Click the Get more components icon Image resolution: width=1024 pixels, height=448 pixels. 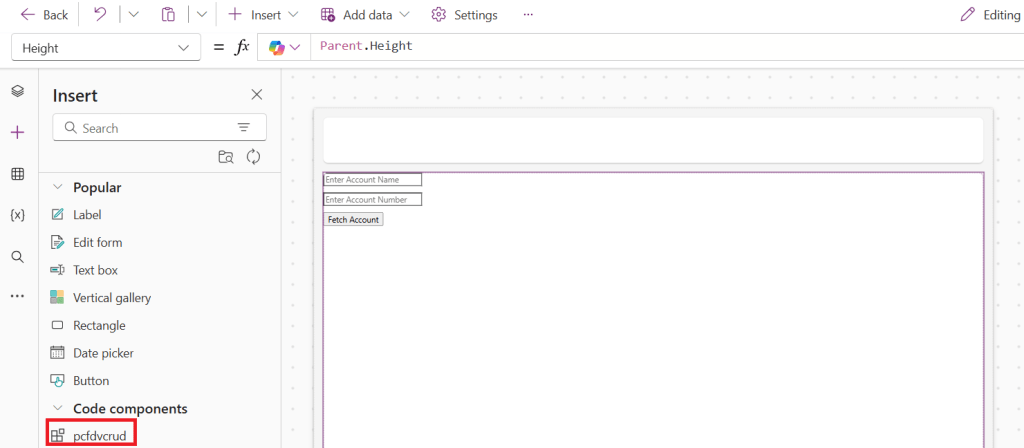click(x=226, y=157)
